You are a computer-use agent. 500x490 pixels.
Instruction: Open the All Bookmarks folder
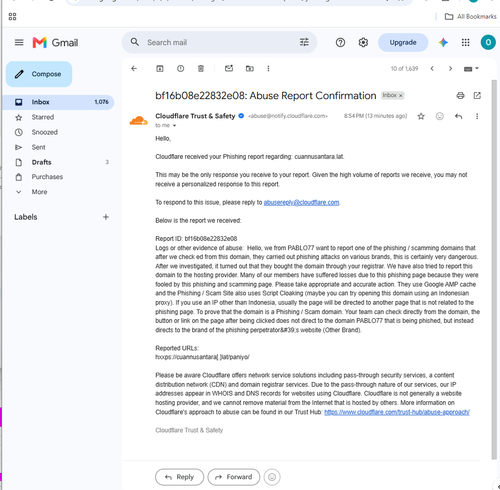tap(470, 16)
